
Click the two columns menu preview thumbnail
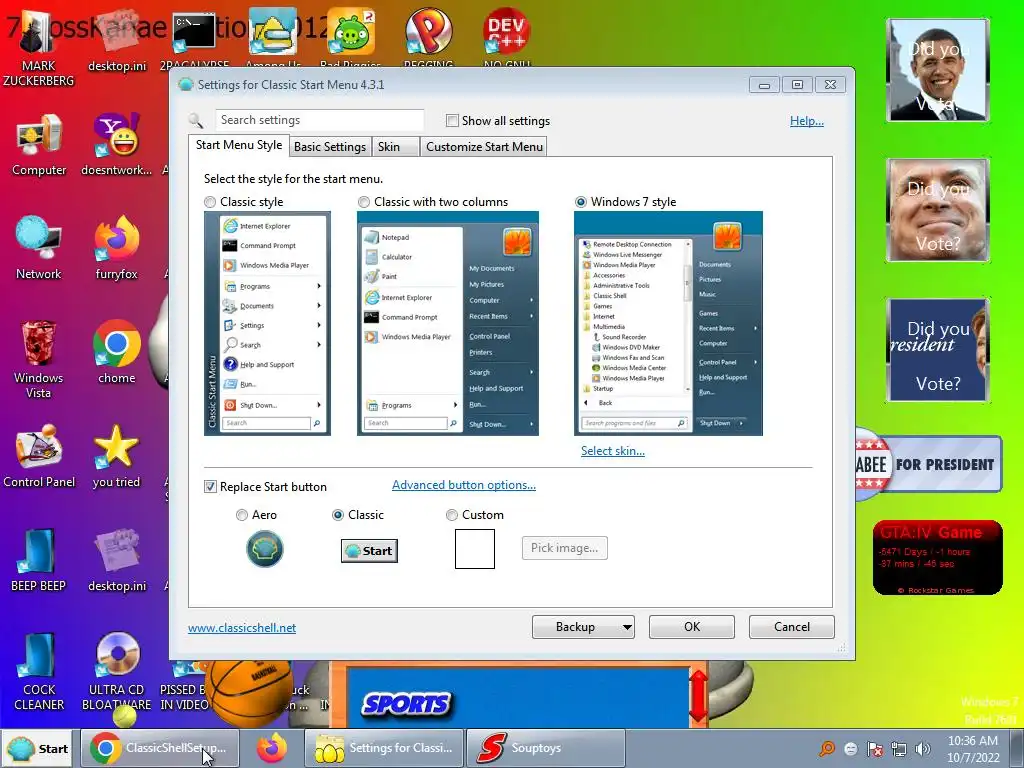pyautogui.click(x=447, y=323)
